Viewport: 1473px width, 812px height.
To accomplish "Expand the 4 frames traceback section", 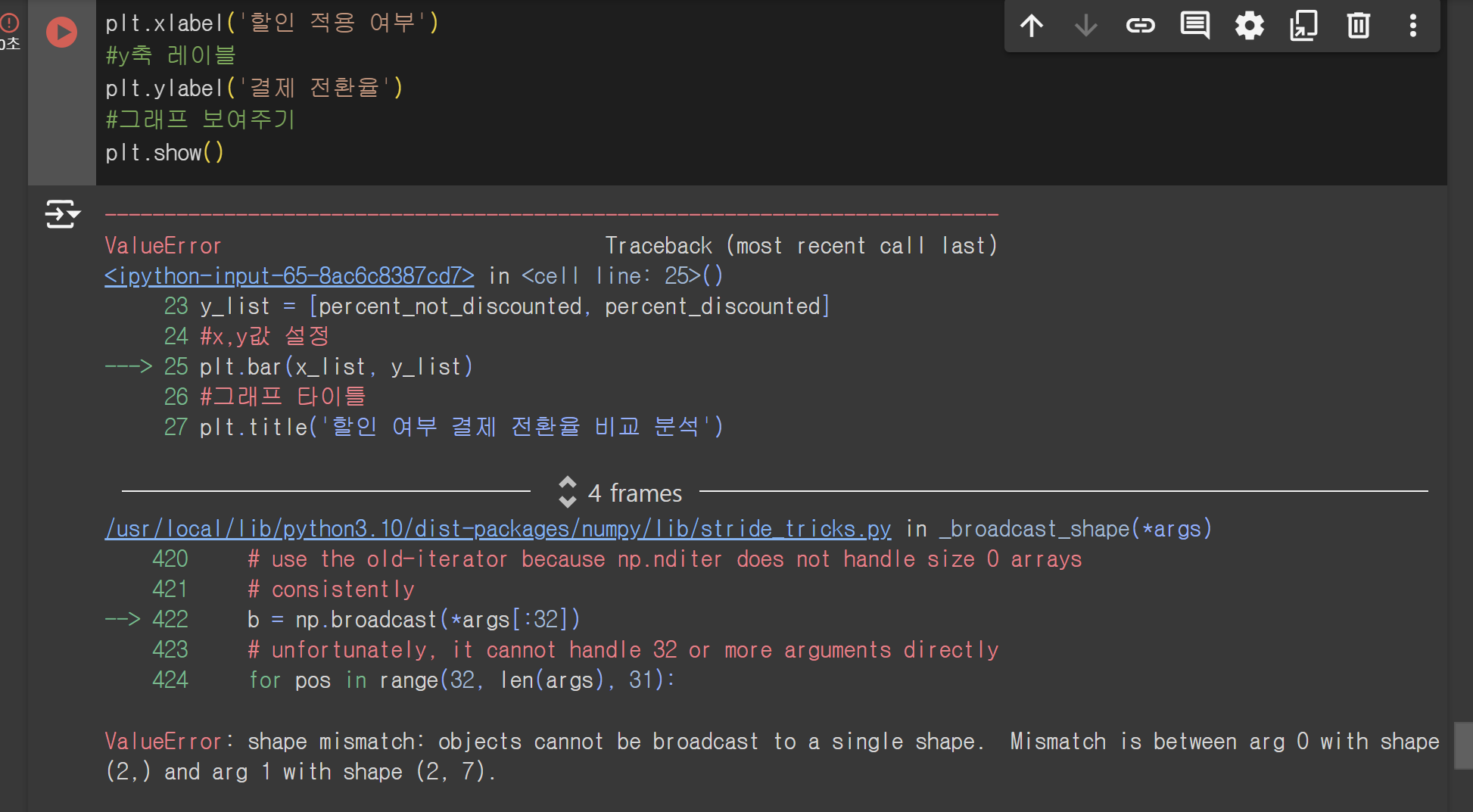I will [621, 493].
